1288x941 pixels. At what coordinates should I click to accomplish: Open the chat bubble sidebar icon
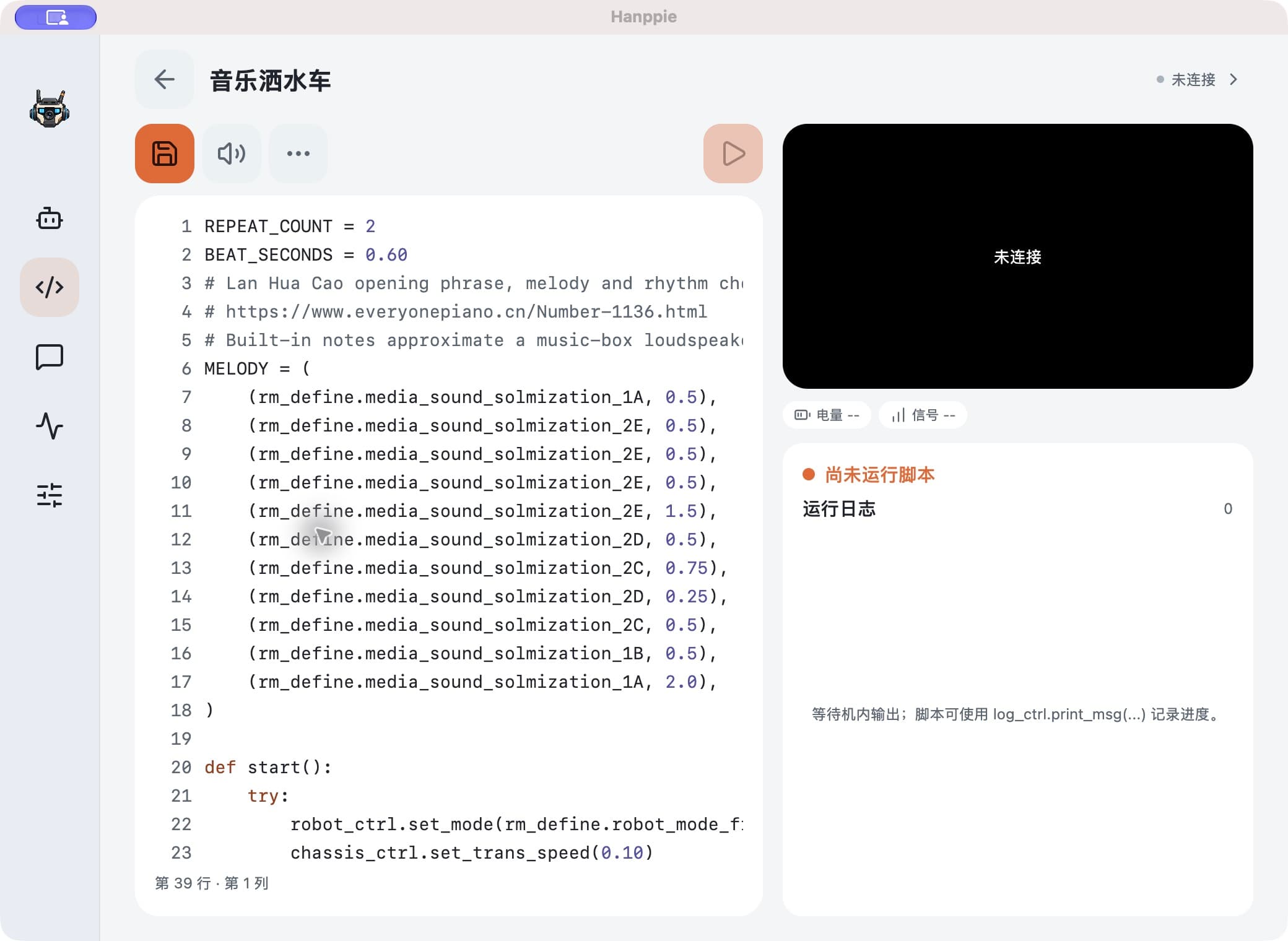pyautogui.click(x=50, y=357)
